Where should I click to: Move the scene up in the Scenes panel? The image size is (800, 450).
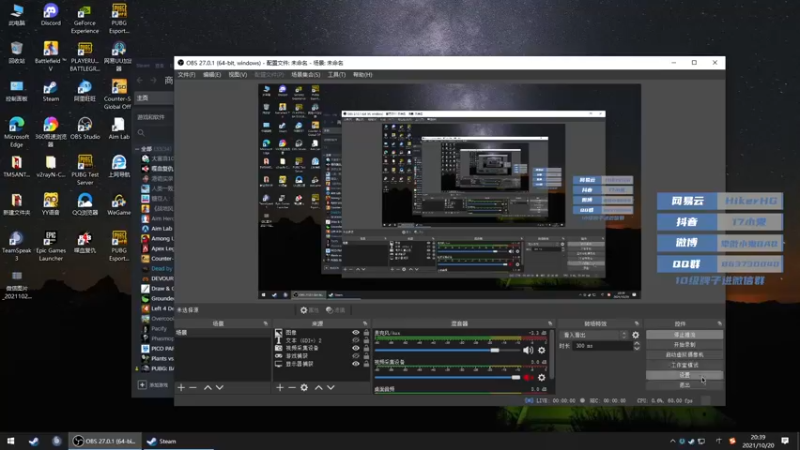[208, 388]
